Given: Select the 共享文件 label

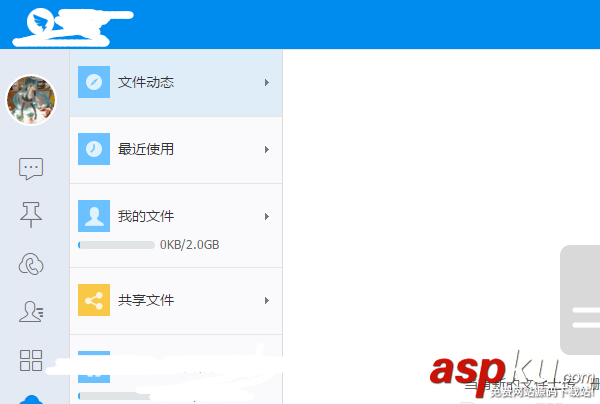Looking at the screenshot, I should point(146,300).
